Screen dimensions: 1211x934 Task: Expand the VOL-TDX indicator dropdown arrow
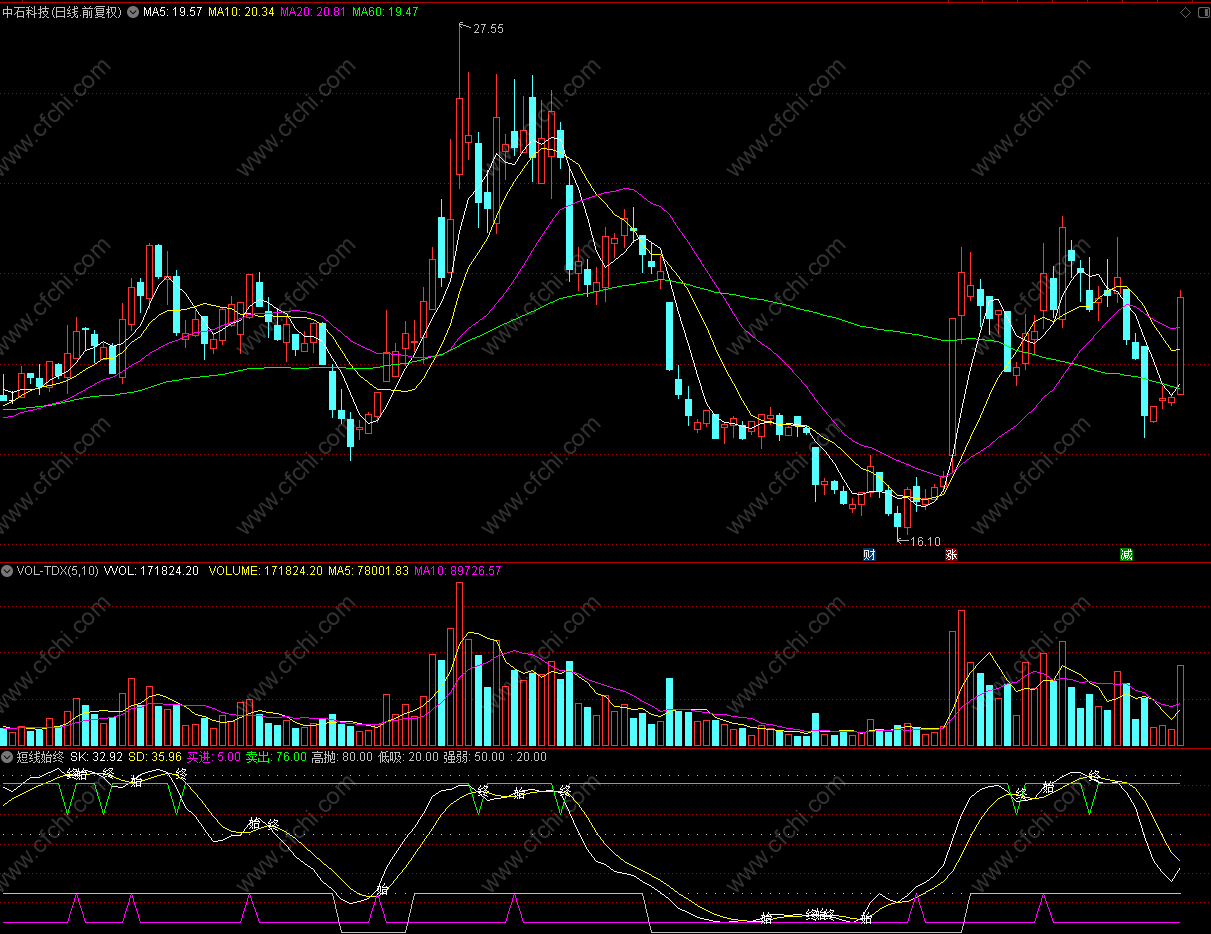coord(7,571)
